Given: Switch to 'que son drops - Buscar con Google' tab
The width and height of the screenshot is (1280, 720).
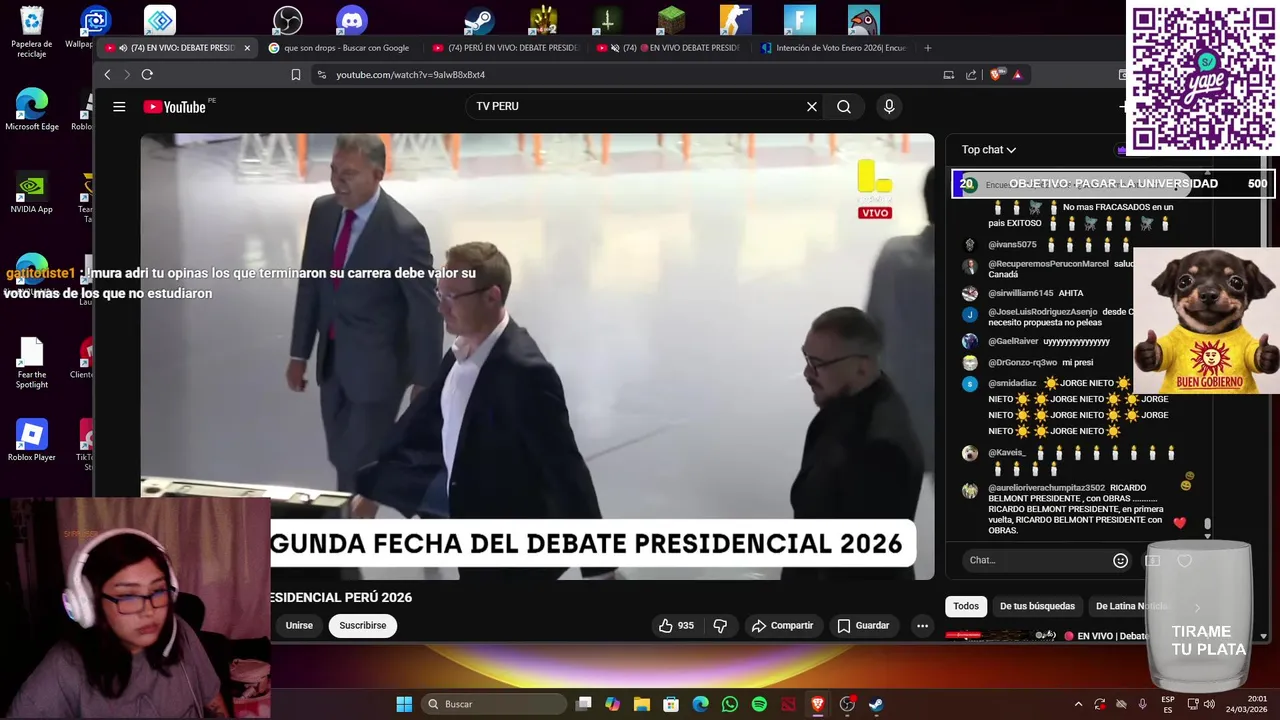Looking at the screenshot, I should coord(339,48).
